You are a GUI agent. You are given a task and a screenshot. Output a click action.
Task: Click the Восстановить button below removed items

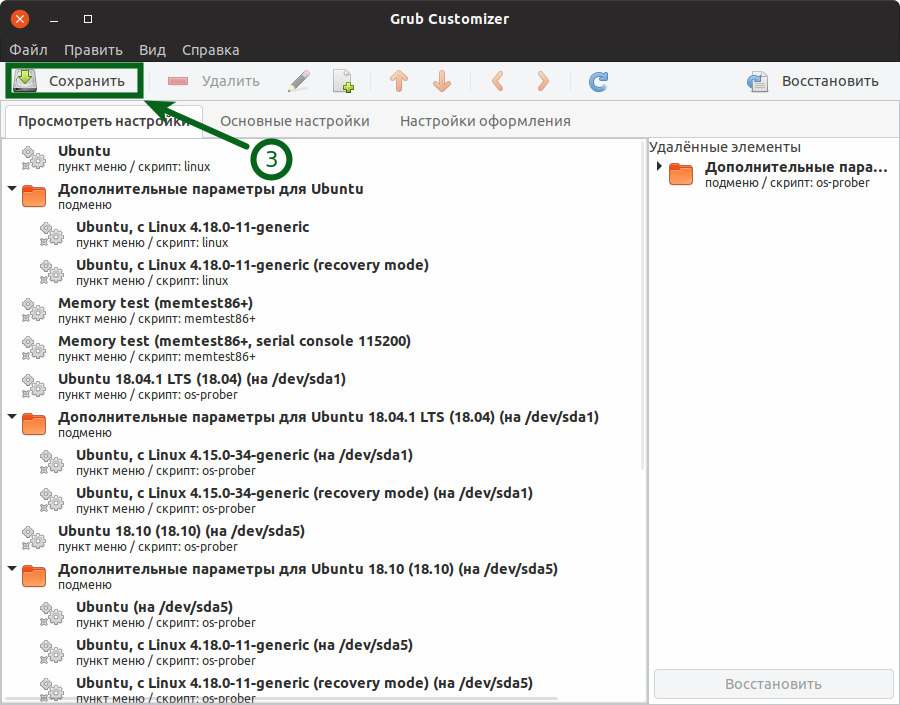(773, 684)
